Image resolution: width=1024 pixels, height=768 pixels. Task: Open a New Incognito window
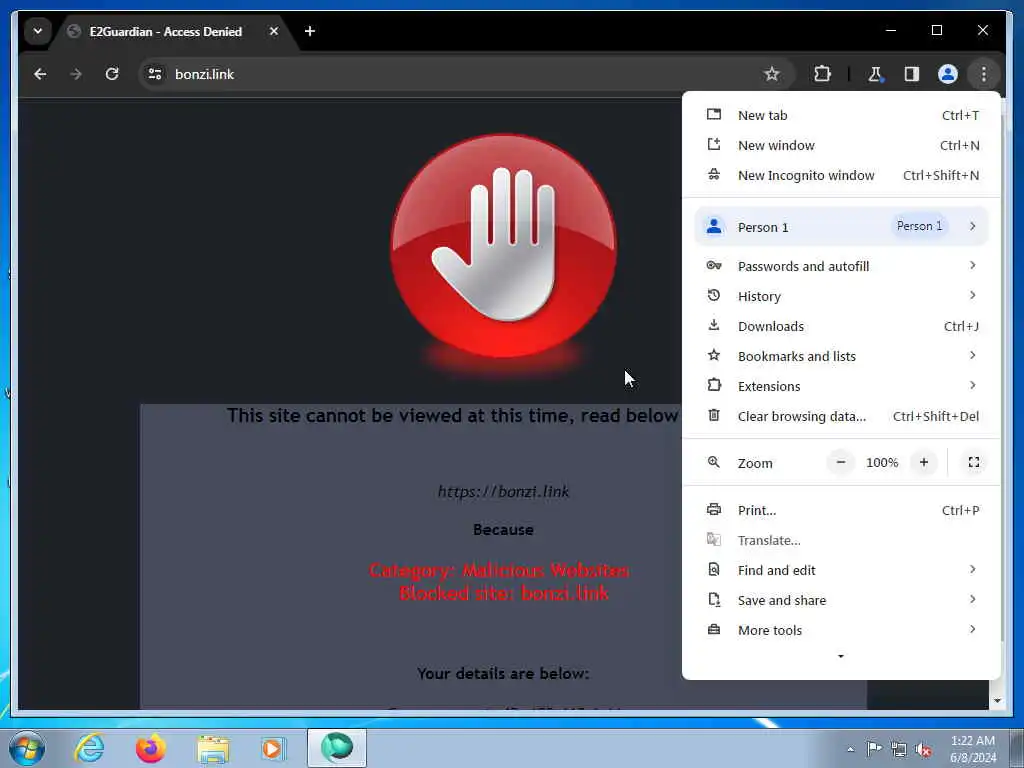click(x=841, y=175)
